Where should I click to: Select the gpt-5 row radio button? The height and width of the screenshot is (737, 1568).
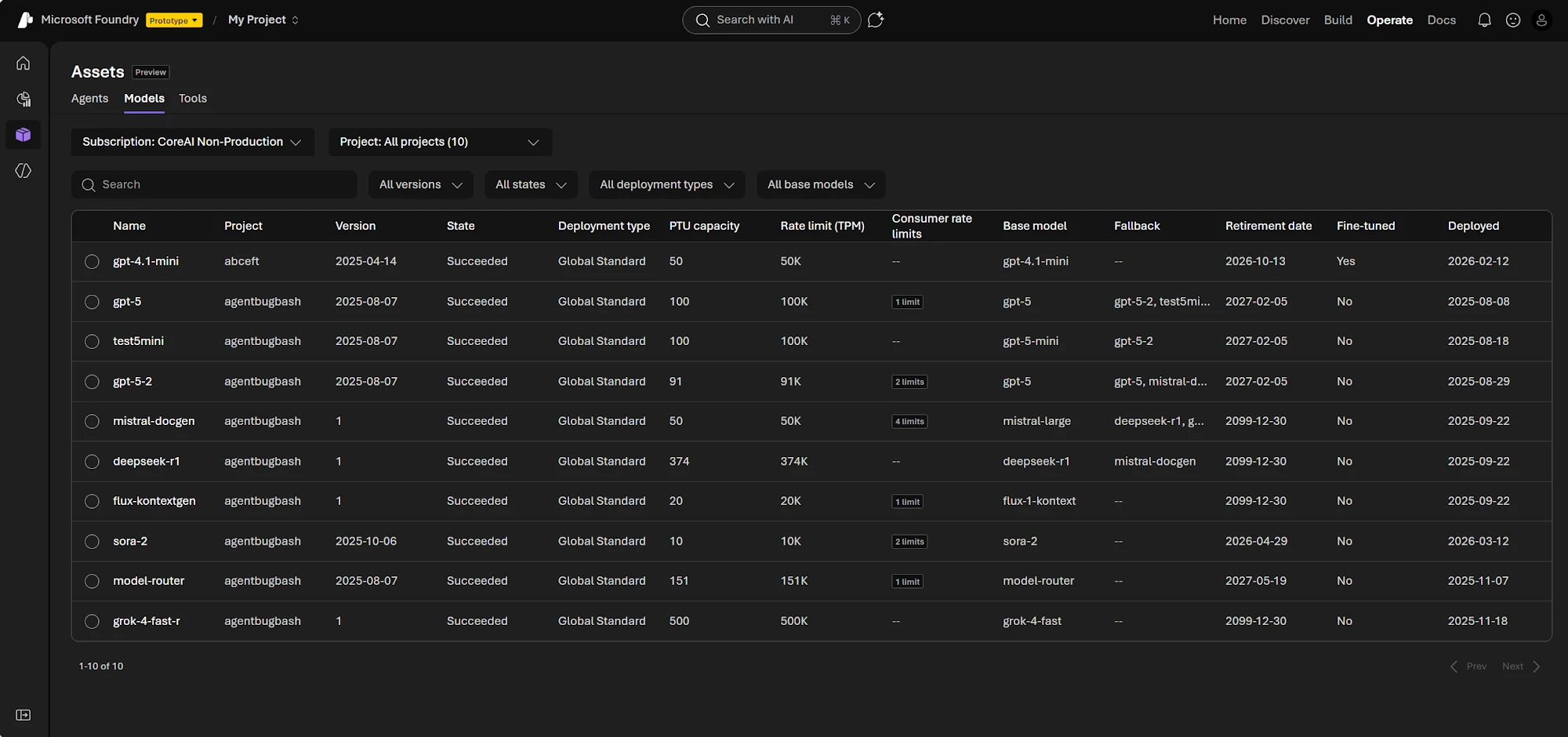click(92, 302)
